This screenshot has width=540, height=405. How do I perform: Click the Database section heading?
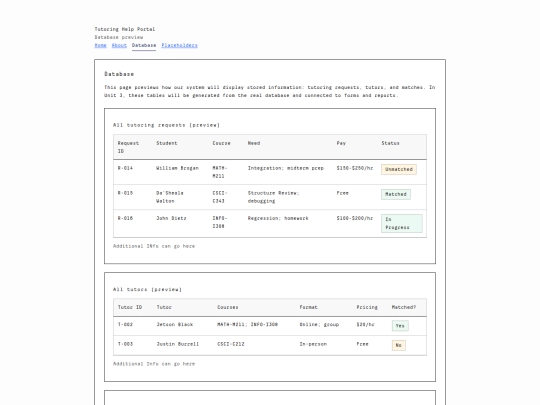click(119, 74)
